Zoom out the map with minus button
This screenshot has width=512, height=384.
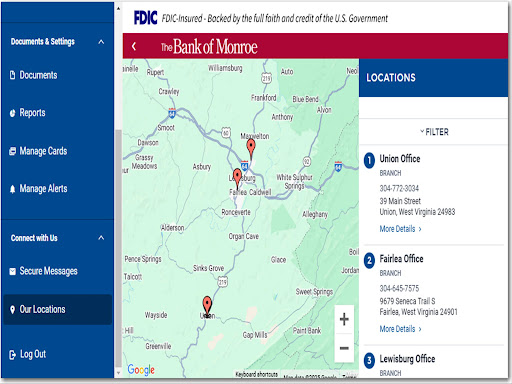click(x=344, y=348)
